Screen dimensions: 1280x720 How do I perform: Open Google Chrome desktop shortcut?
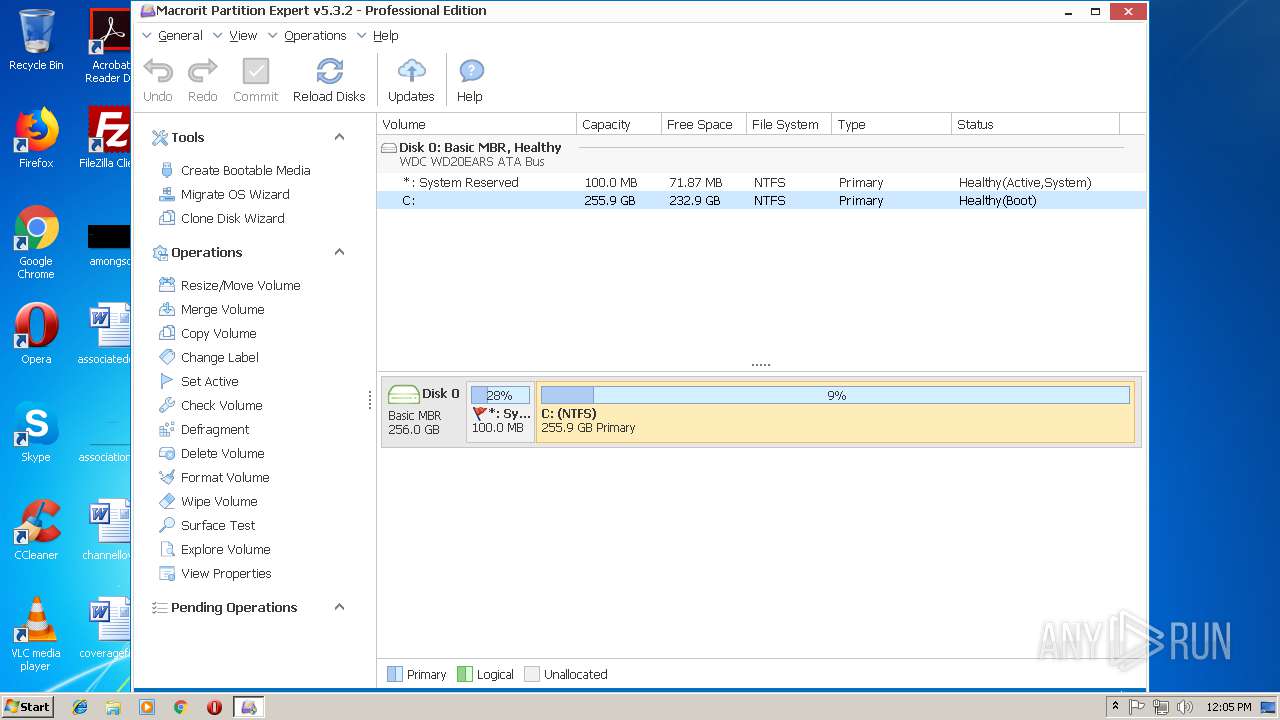tap(36, 243)
